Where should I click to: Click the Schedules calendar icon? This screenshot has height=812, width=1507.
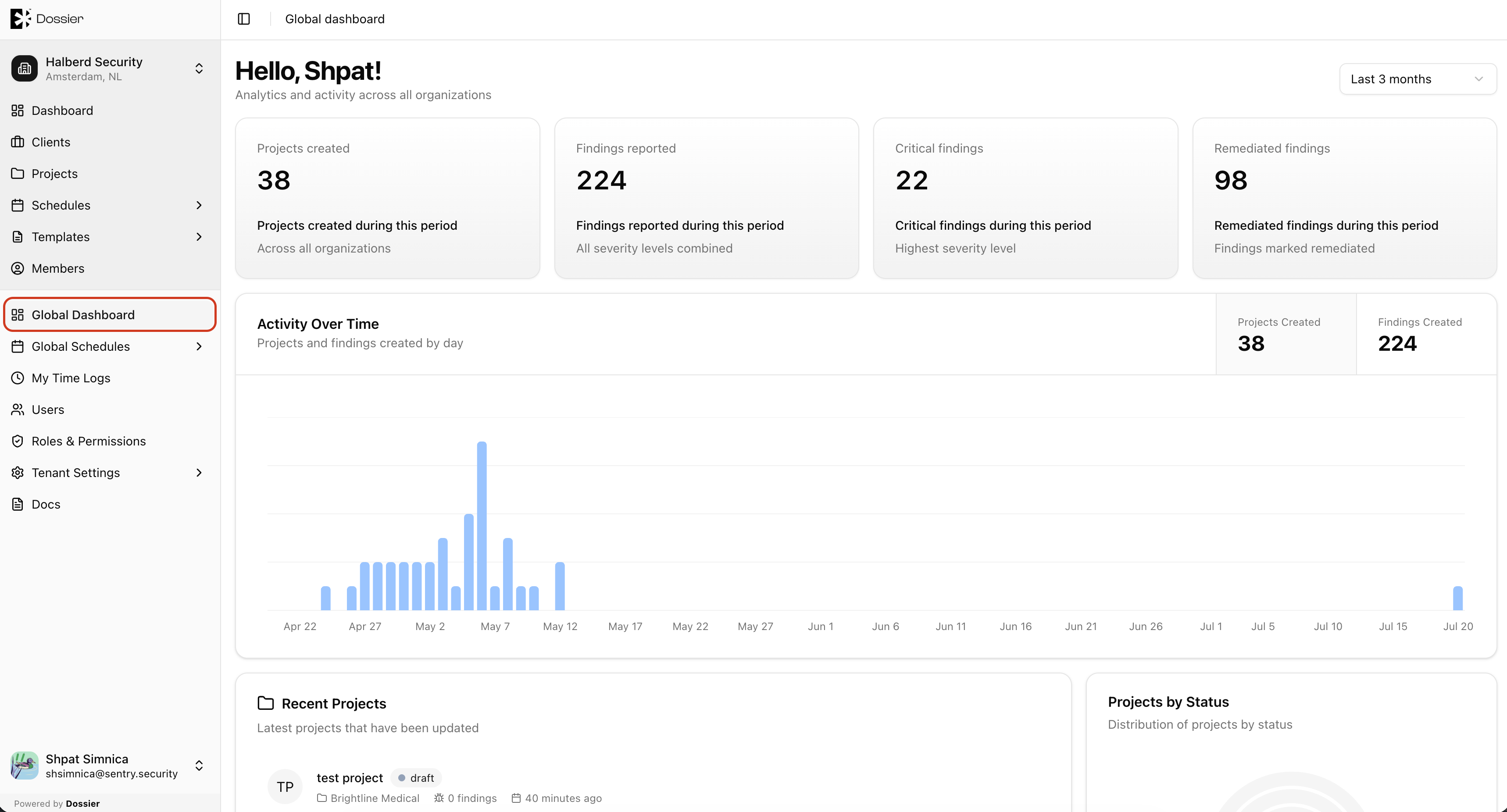point(18,205)
